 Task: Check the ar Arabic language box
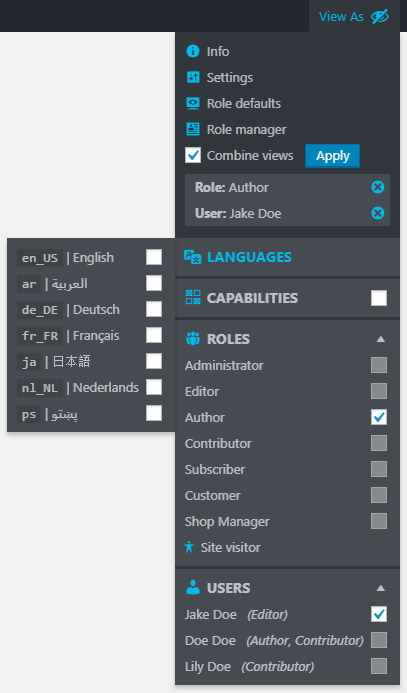(154, 283)
